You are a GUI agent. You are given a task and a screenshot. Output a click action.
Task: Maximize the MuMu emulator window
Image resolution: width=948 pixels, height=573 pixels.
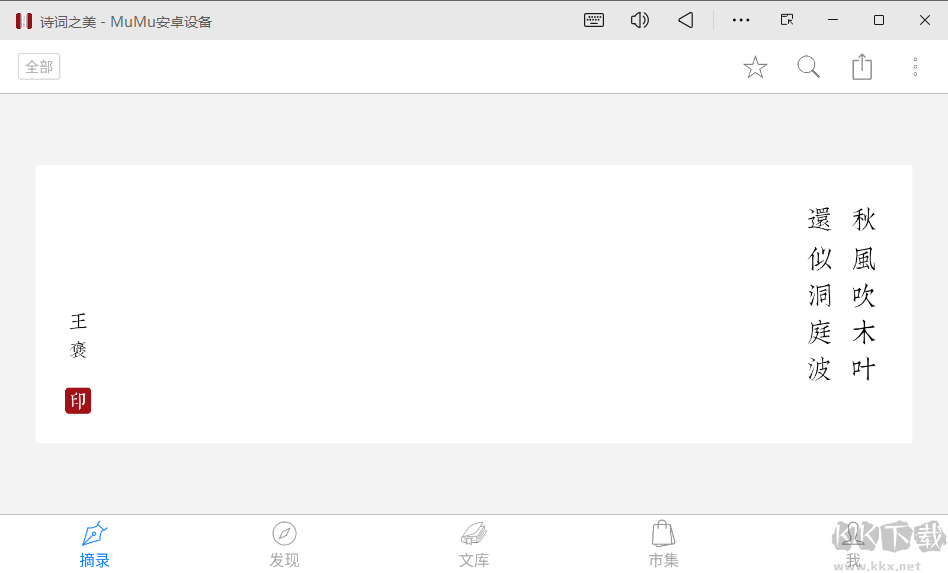tap(879, 20)
